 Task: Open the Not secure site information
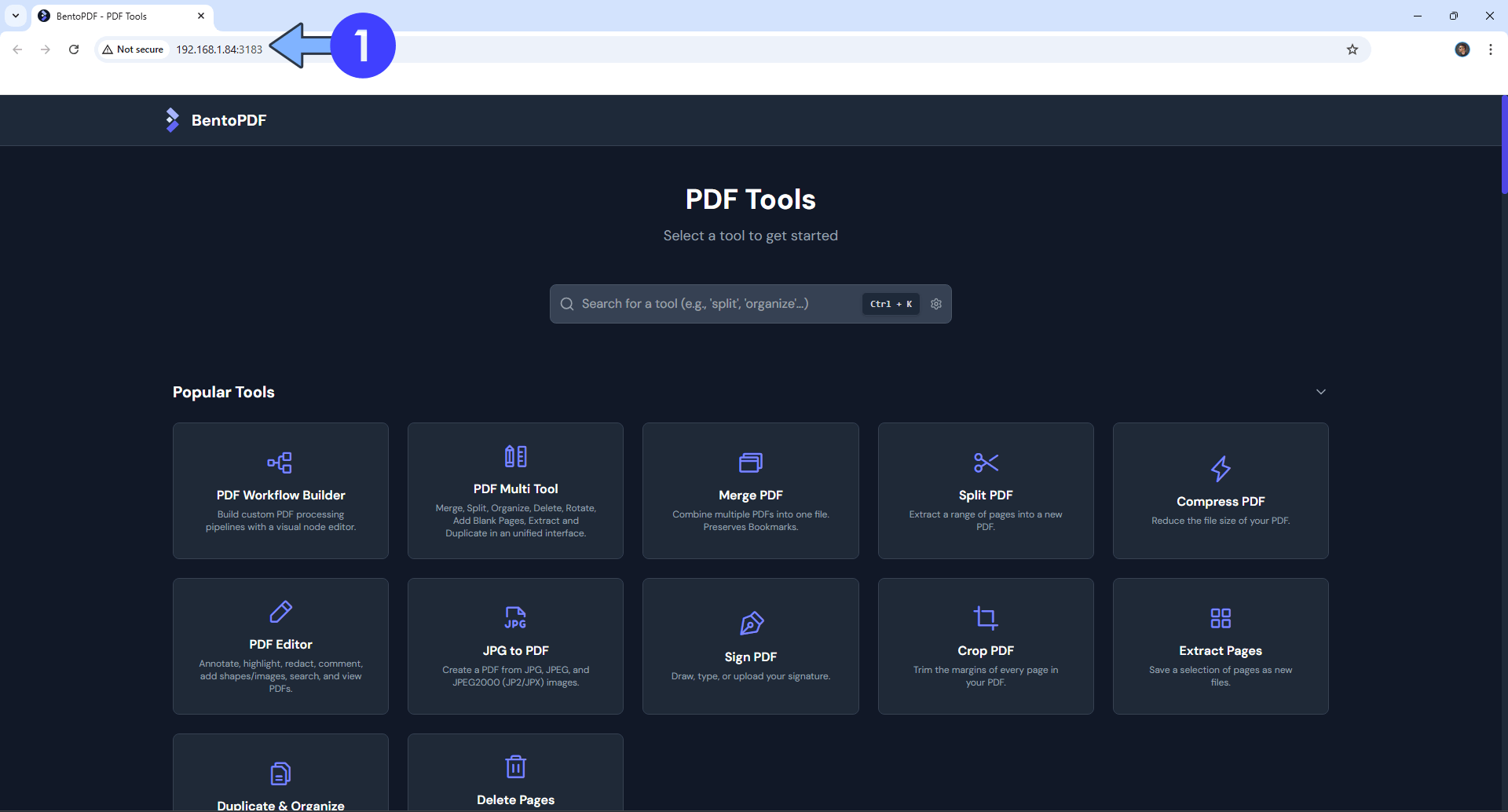[x=133, y=49]
